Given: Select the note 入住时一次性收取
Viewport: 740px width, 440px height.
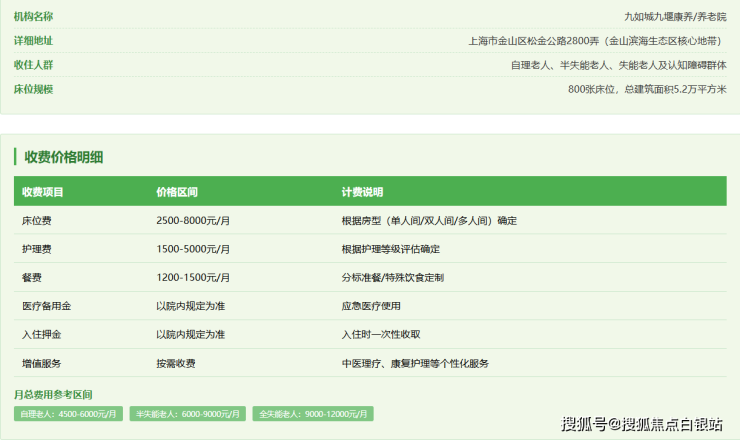Looking at the screenshot, I should pos(381,335).
